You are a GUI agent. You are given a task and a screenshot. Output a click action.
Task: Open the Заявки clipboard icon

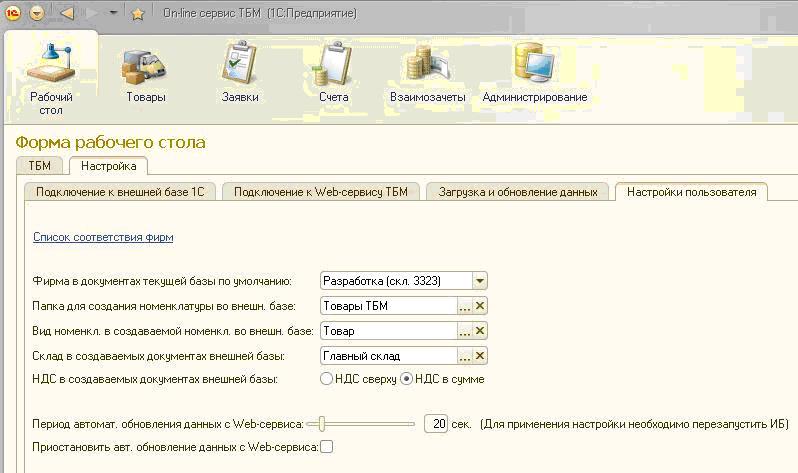[x=239, y=63]
